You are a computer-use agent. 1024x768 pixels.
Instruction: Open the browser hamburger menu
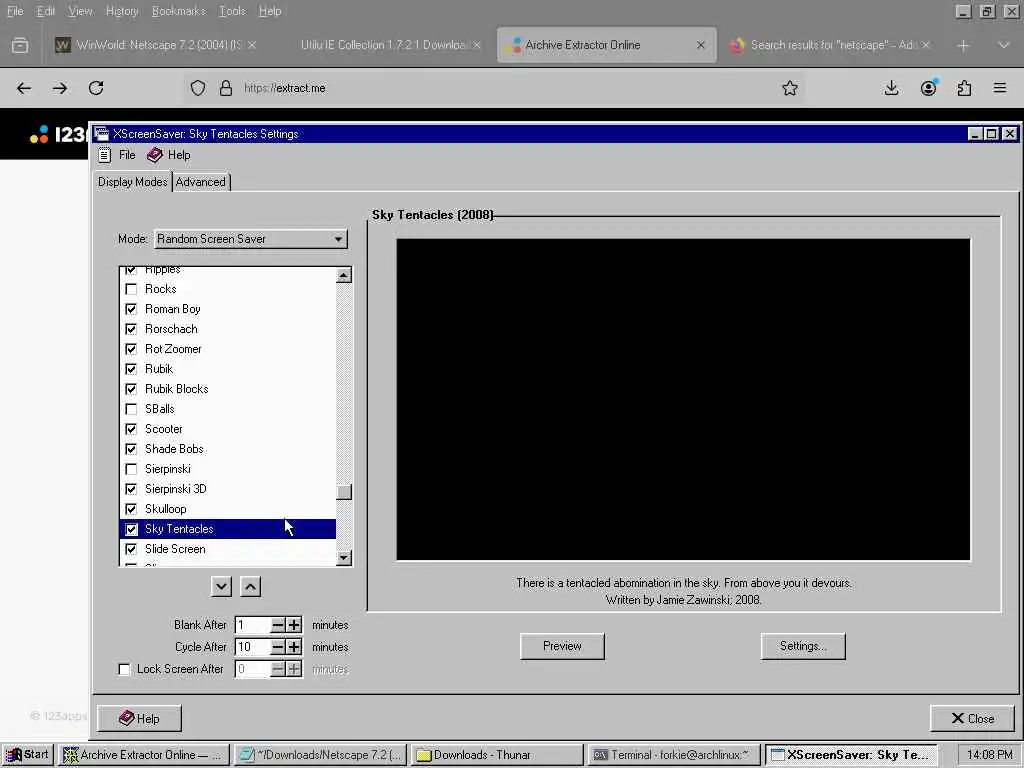[1000, 88]
